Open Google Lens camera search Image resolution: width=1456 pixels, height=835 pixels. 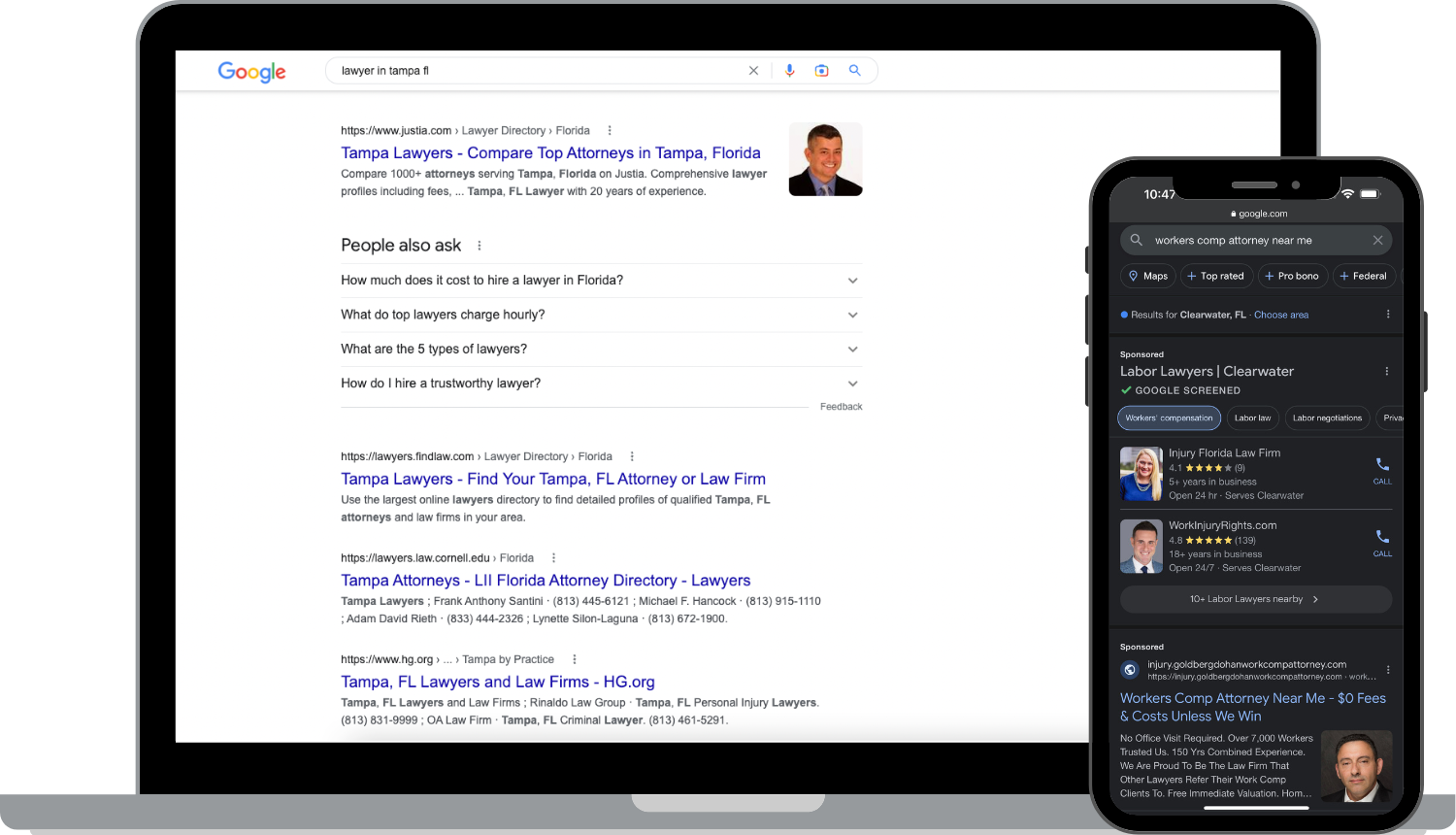pos(822,70)
